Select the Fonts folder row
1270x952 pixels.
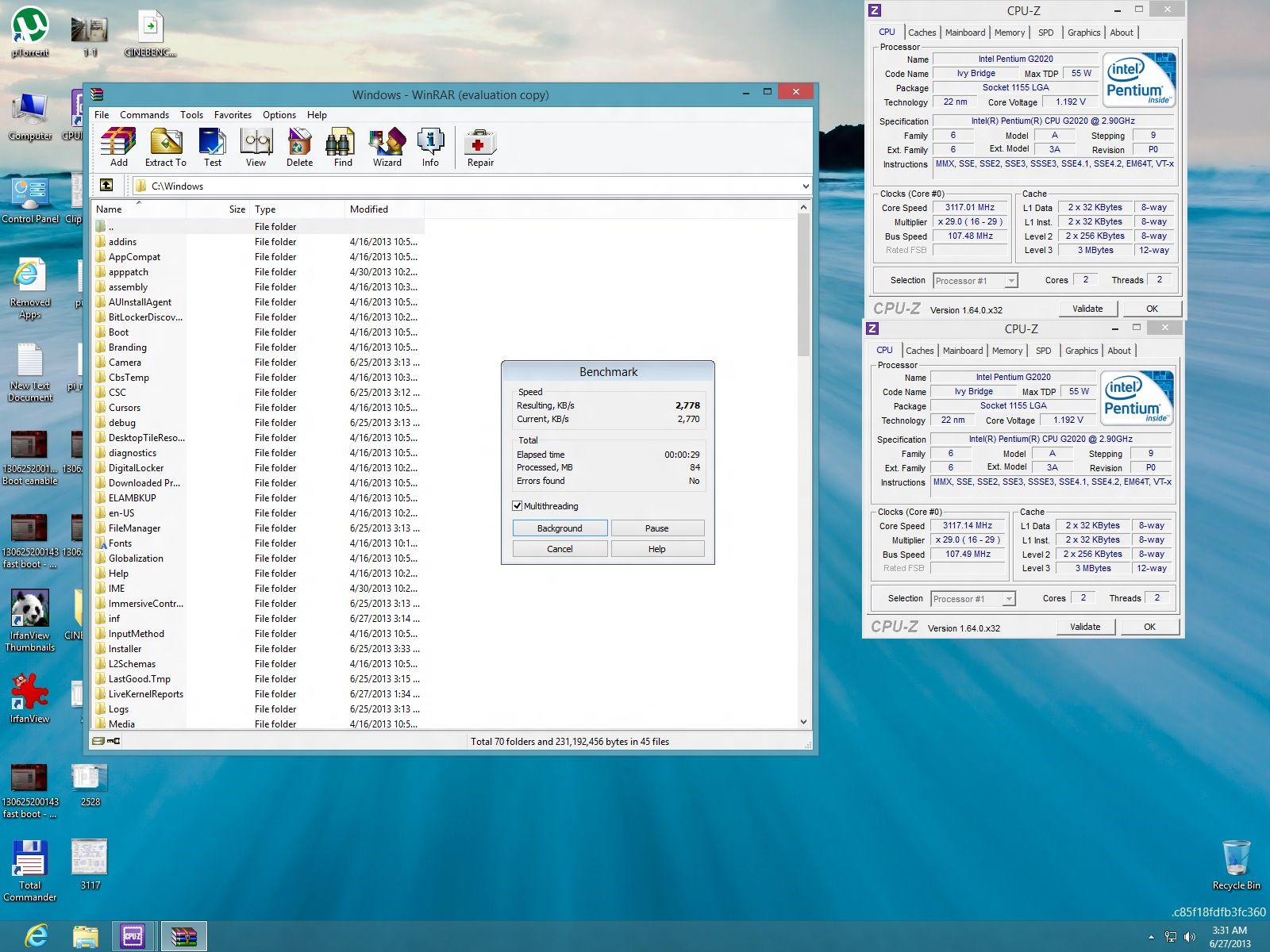click(258, 543)
